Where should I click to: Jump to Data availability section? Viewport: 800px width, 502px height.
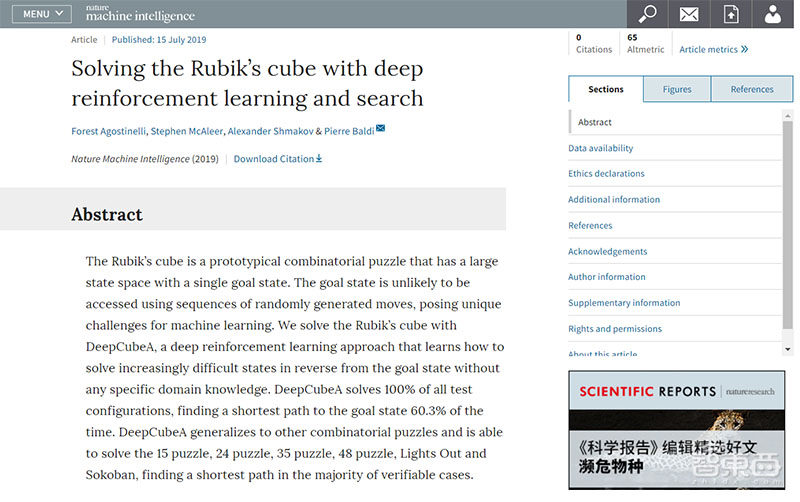600,148
